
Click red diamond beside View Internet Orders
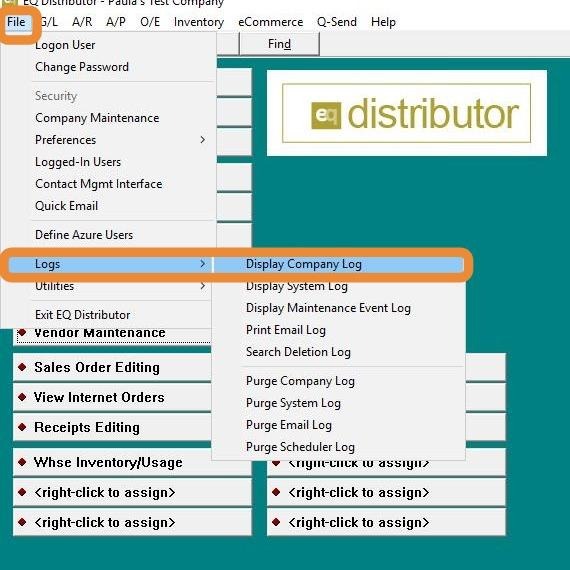click(22, 397)
